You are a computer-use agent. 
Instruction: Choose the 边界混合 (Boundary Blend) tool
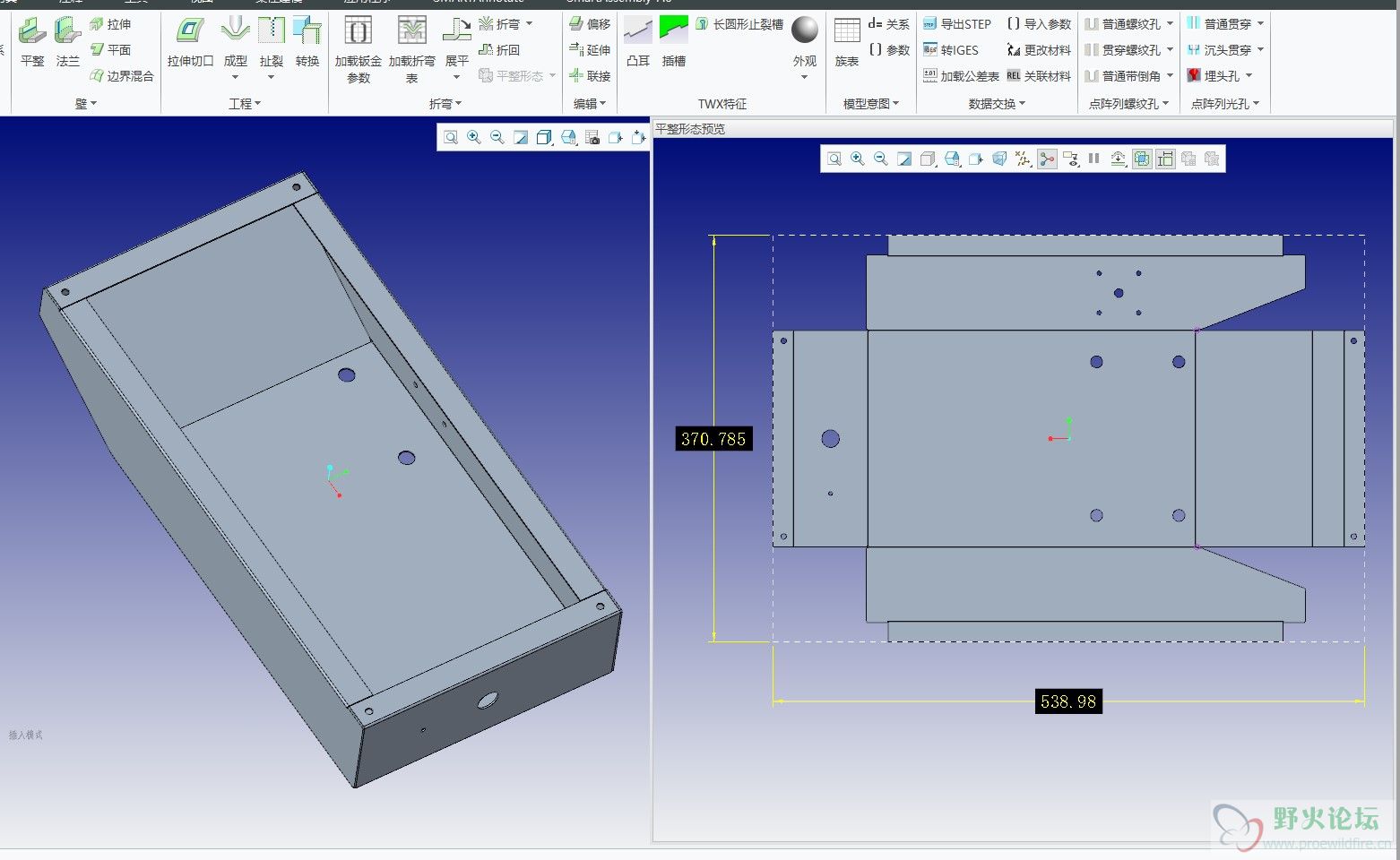click(122, 76)
